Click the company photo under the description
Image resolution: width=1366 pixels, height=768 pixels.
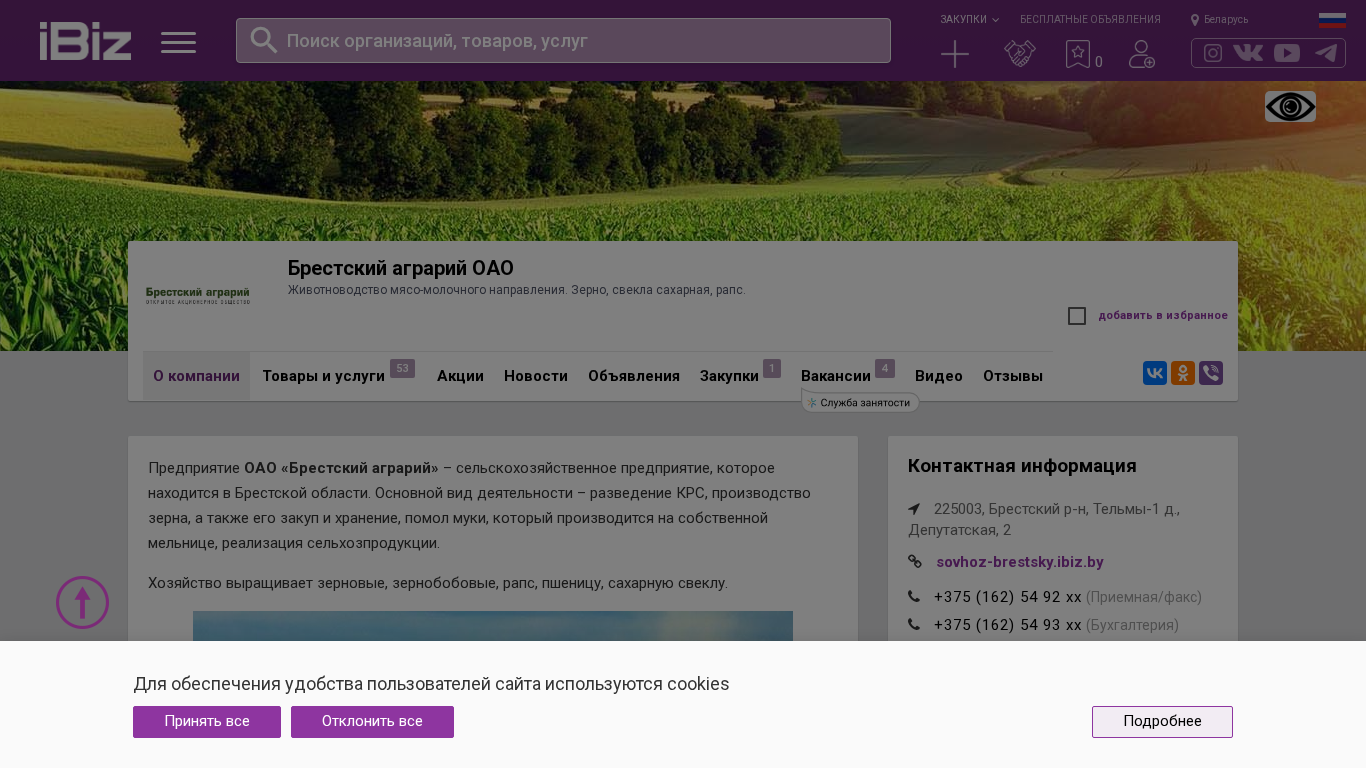point(493,626)
